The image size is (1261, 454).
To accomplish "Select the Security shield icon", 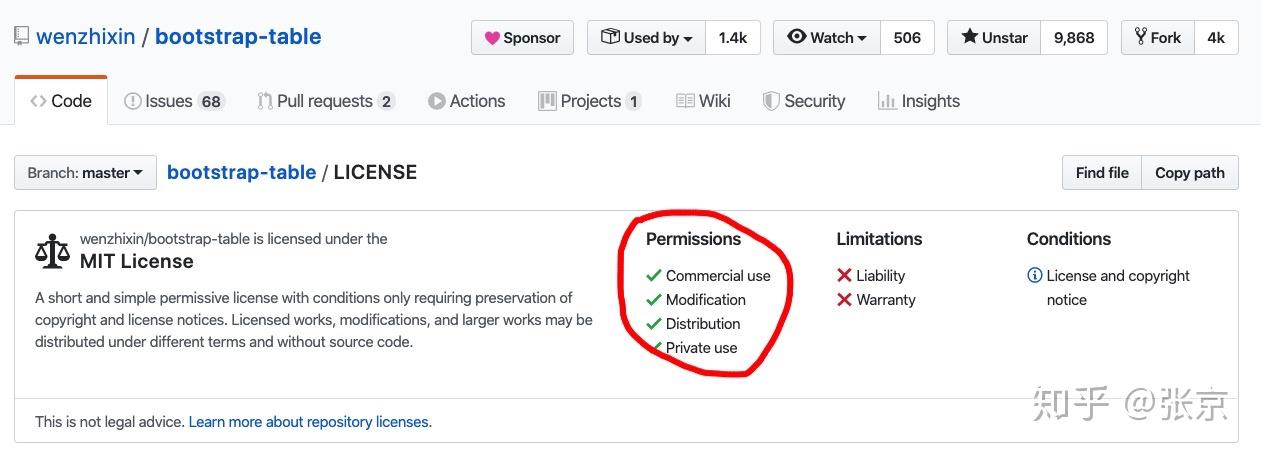I will (771, 101).
